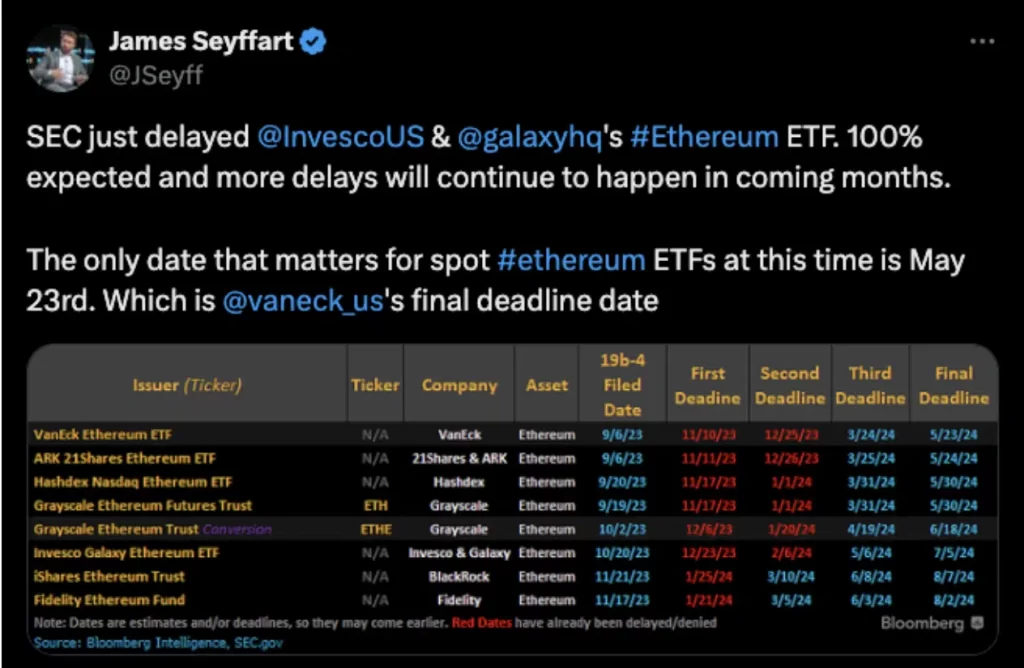Open the tweet's three-dot more menu
Viewport: 1024px width, 668px height.
tap(983, 42)
